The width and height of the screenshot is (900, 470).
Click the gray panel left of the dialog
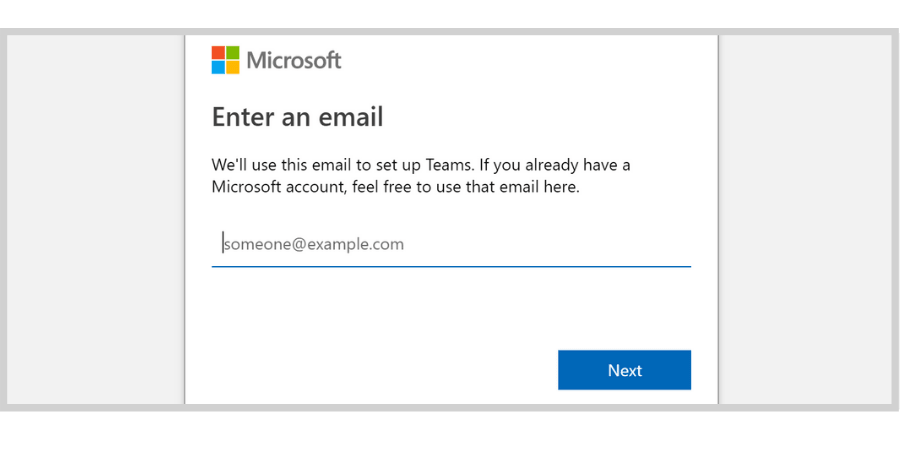(95, 219)
